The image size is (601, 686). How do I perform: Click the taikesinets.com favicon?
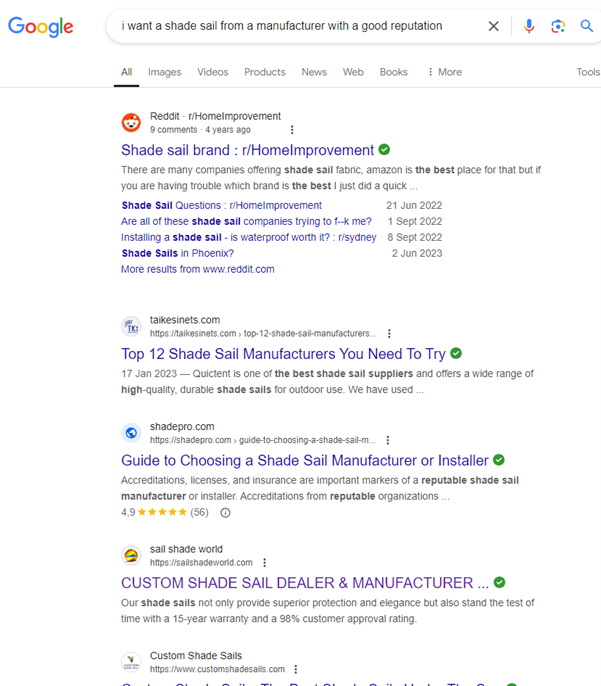[x=131, y=326]
